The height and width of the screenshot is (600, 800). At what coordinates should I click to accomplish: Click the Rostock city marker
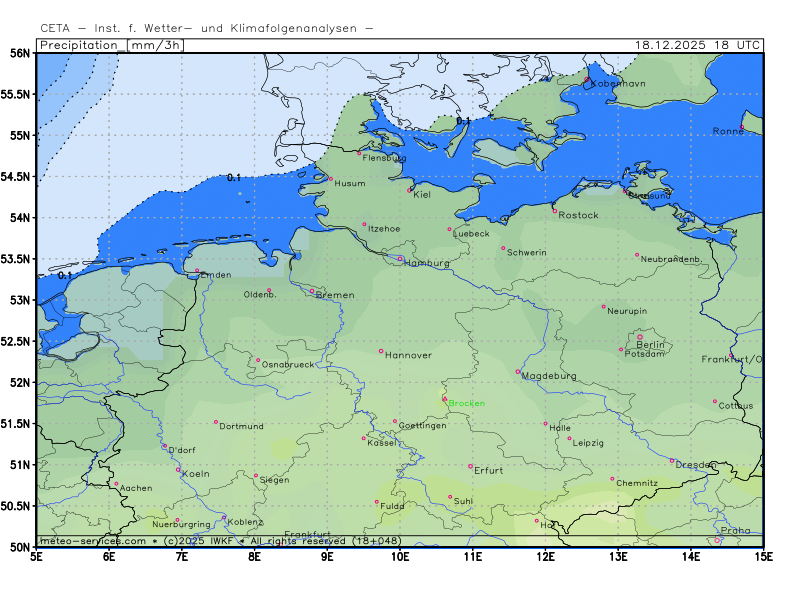(555, 211)
